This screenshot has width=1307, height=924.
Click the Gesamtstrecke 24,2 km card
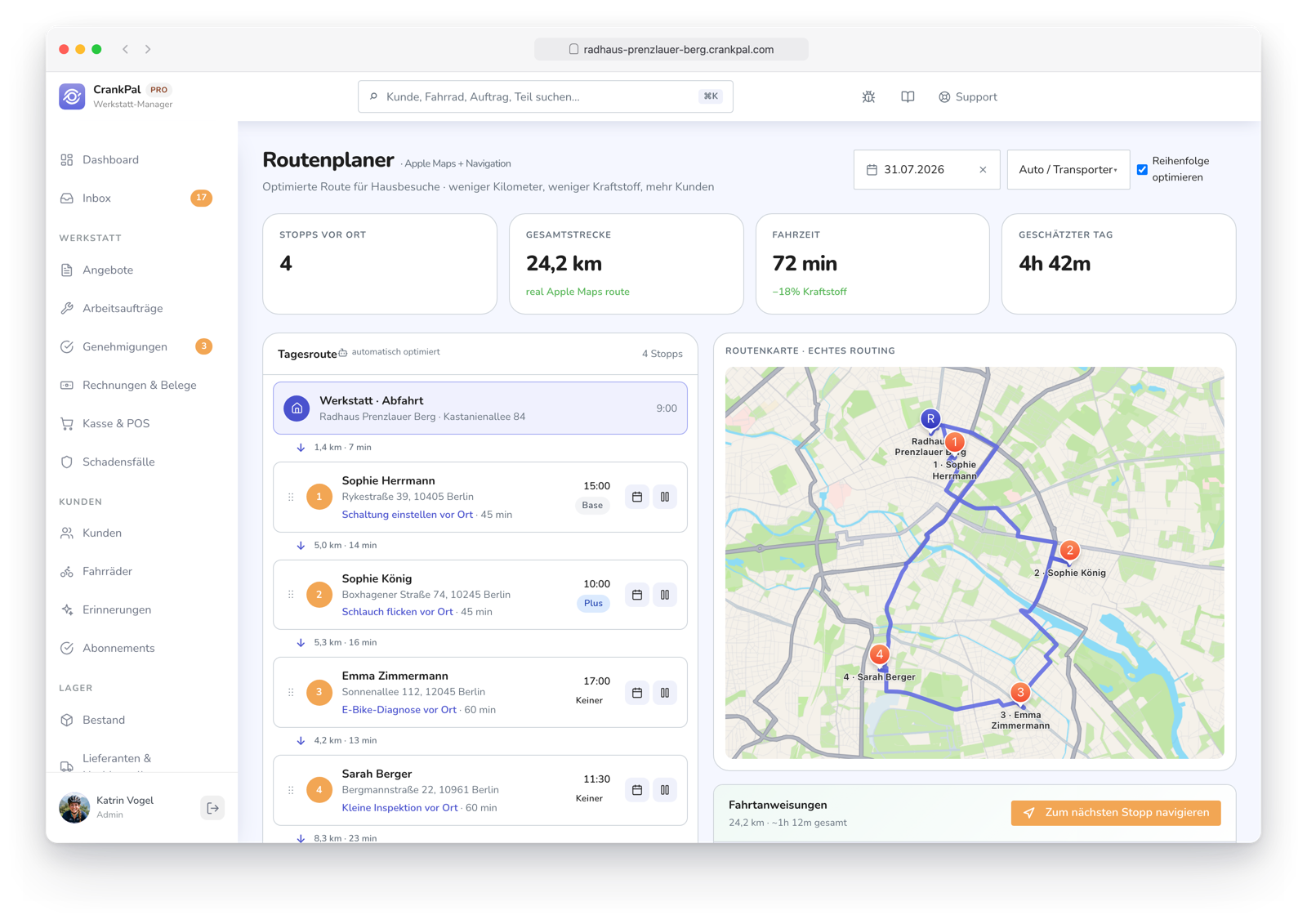point(626,264)
